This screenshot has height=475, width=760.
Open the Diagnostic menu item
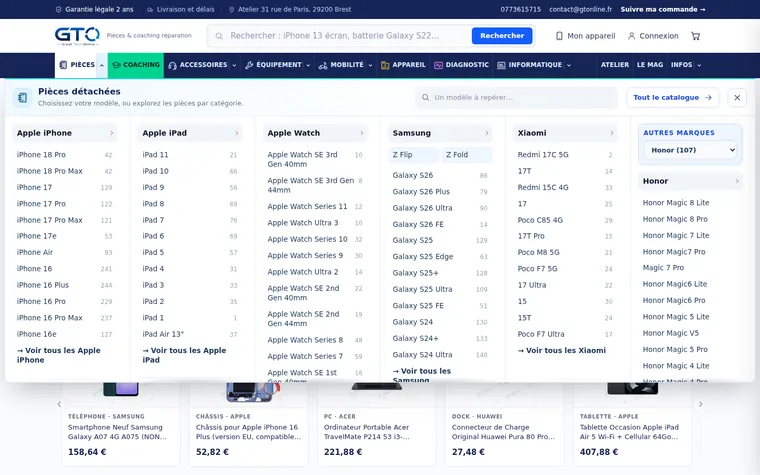[461, 65]
